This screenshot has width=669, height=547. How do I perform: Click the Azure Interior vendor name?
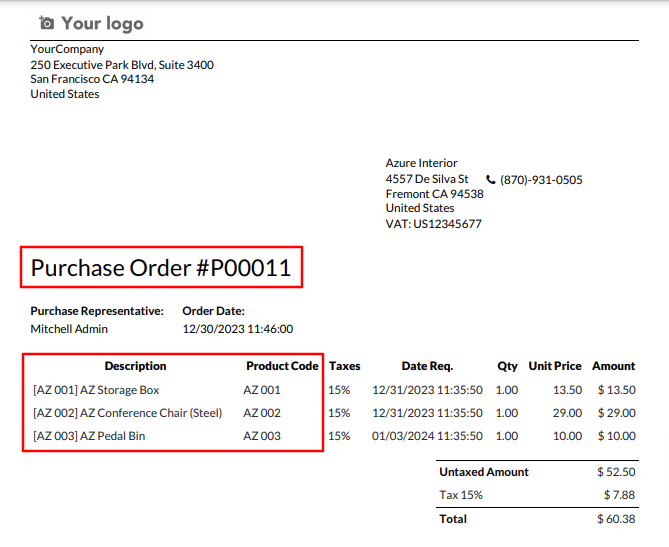pyautogui.click(x=422, y=163)
